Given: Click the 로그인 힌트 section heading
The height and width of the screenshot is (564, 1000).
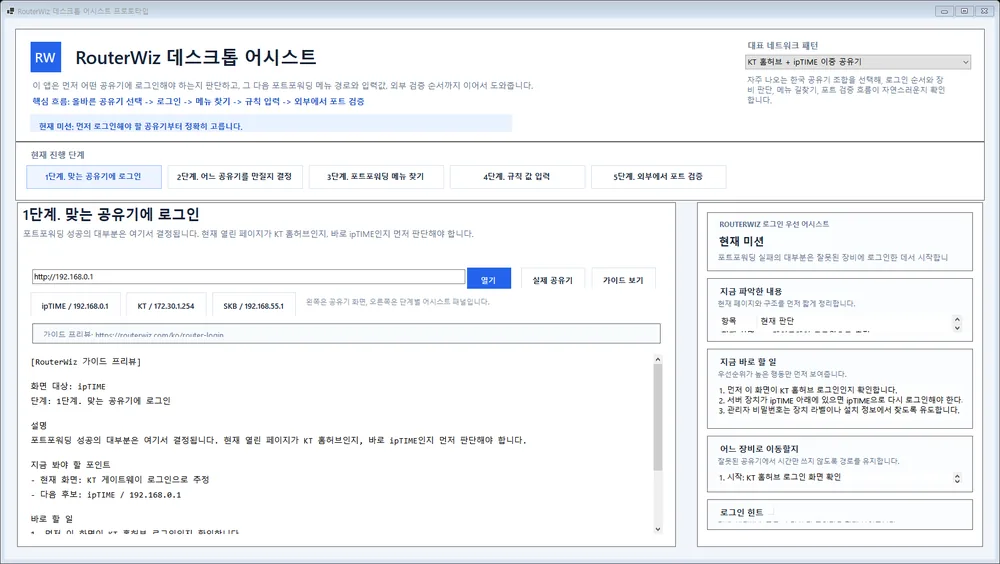Looking at the screenshot, I should 741,512.
